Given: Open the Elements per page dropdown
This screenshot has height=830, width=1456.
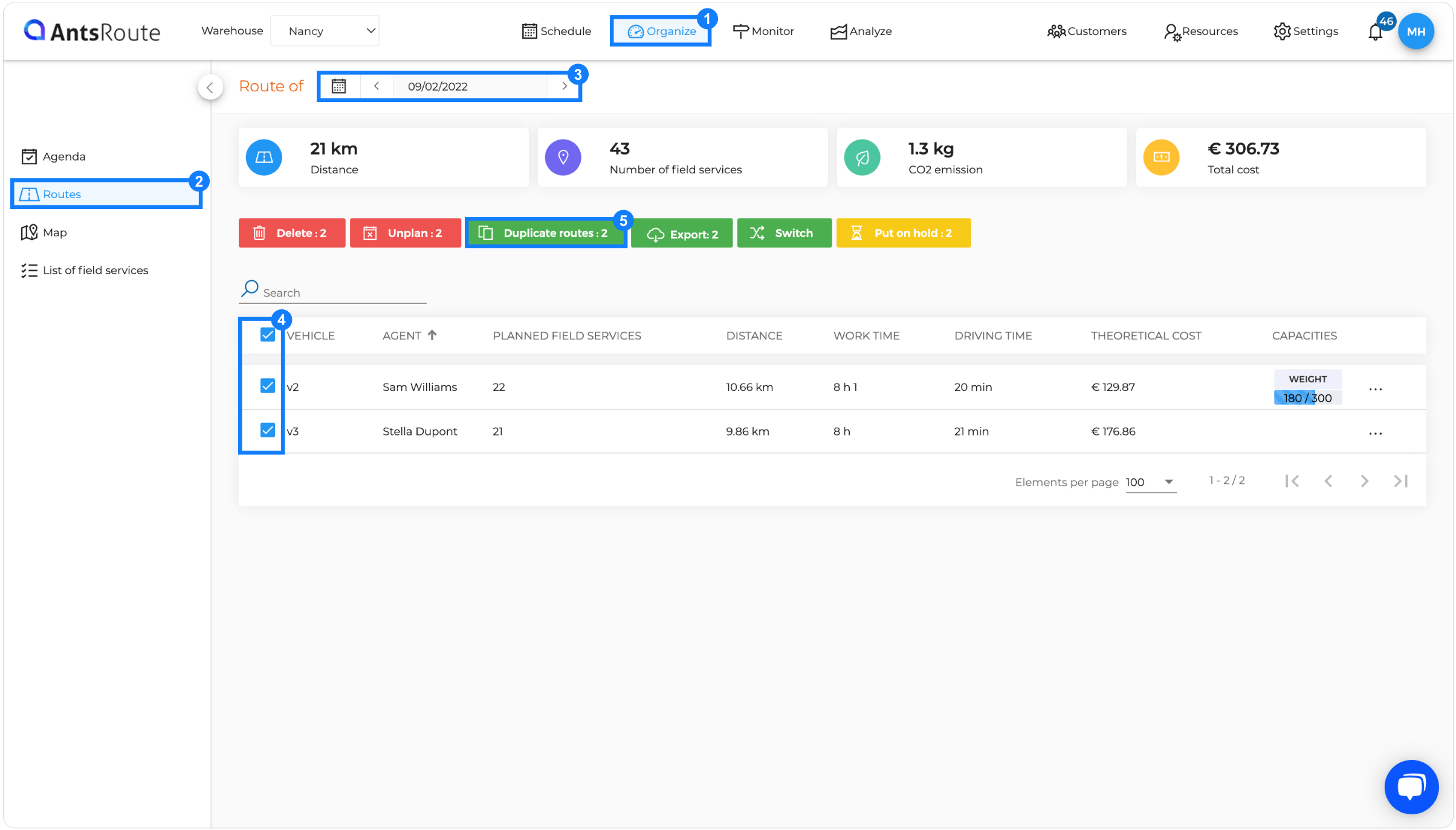Looking at the screenshot, I should [1151, 482].
